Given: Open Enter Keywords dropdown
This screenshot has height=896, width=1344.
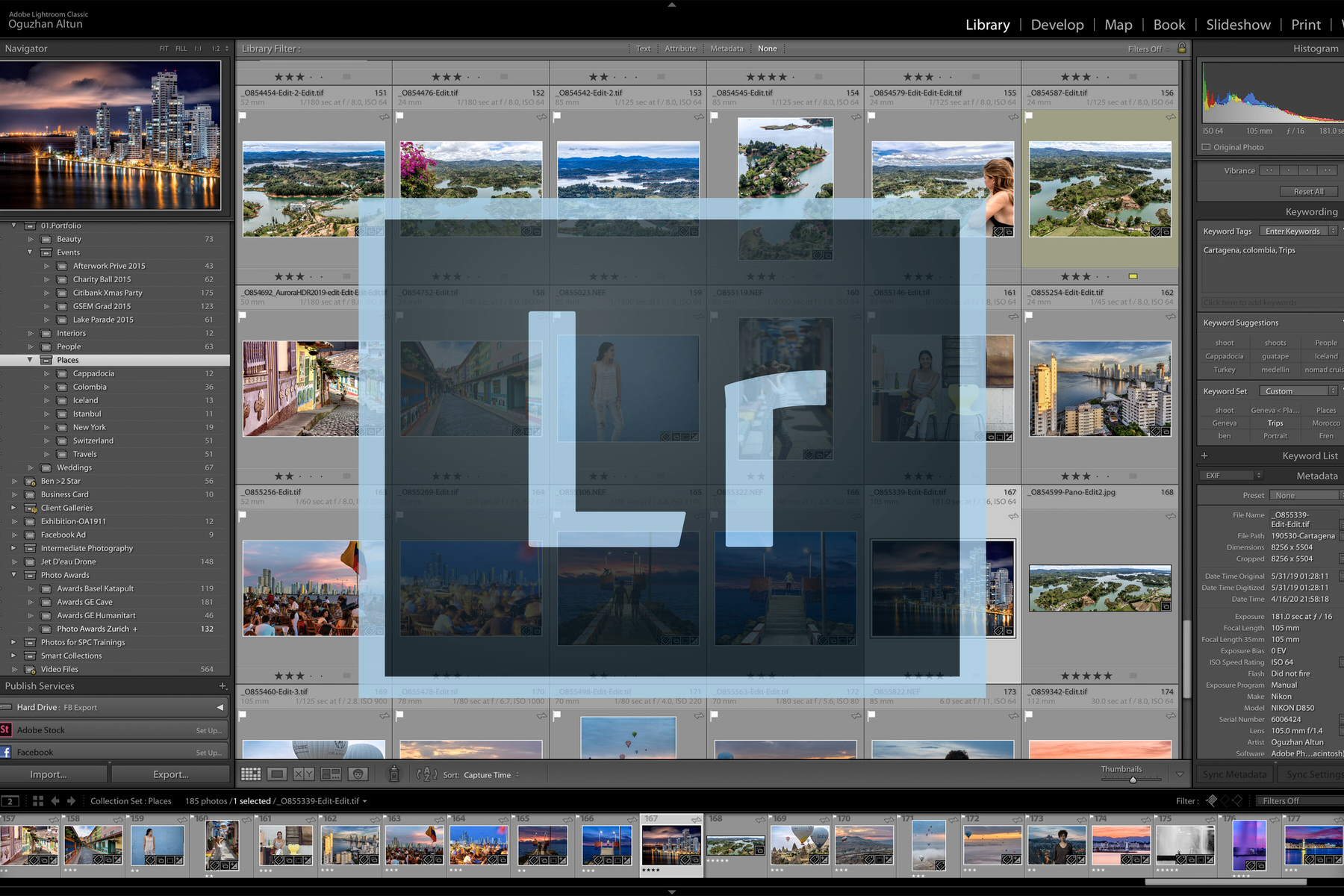Looking at the screenshot, I should [1298, 231].
